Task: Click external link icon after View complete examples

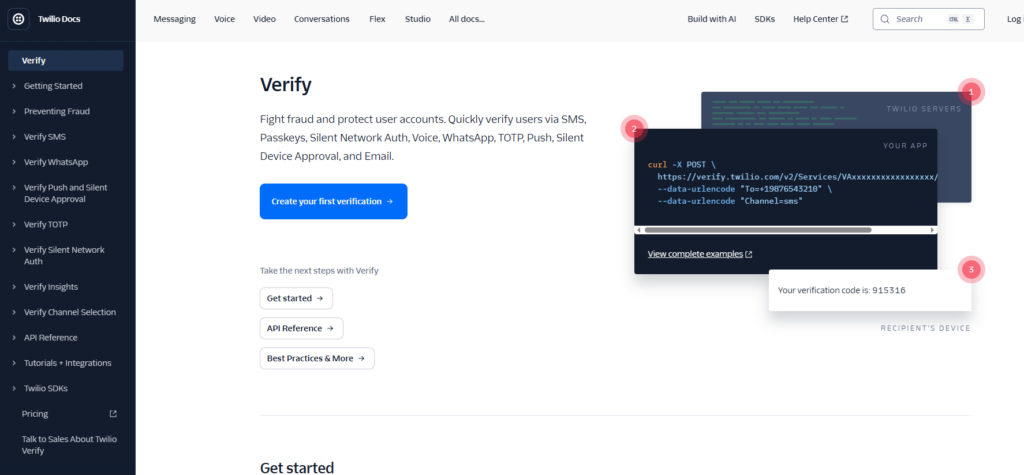Action: [748, 254]
